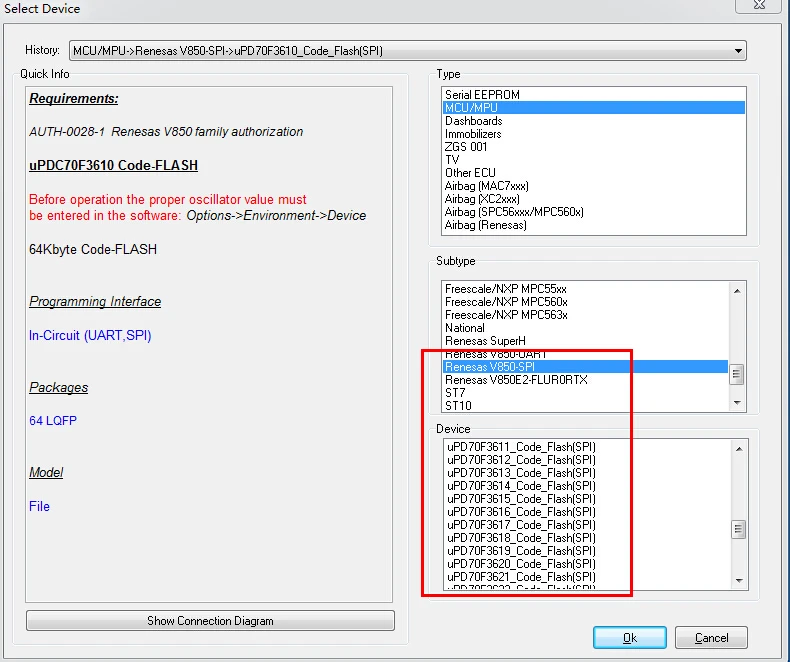Image resolution: width=790 pixels, height=662 pixels.
Task: Click the Cancel button
Action: pyautogui.click(x=711, y=638)
